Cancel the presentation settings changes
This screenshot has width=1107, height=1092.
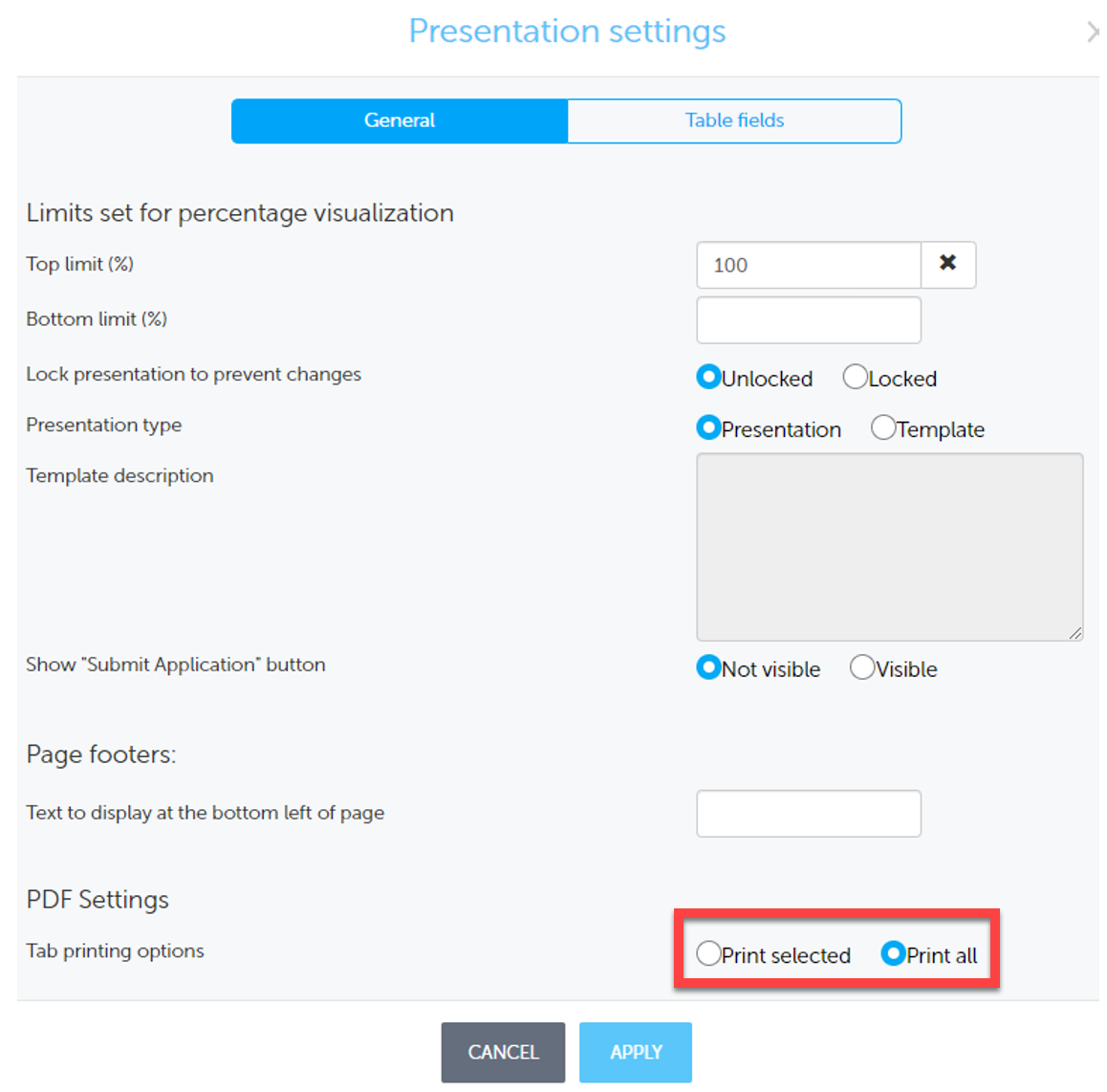[503, 1052]
